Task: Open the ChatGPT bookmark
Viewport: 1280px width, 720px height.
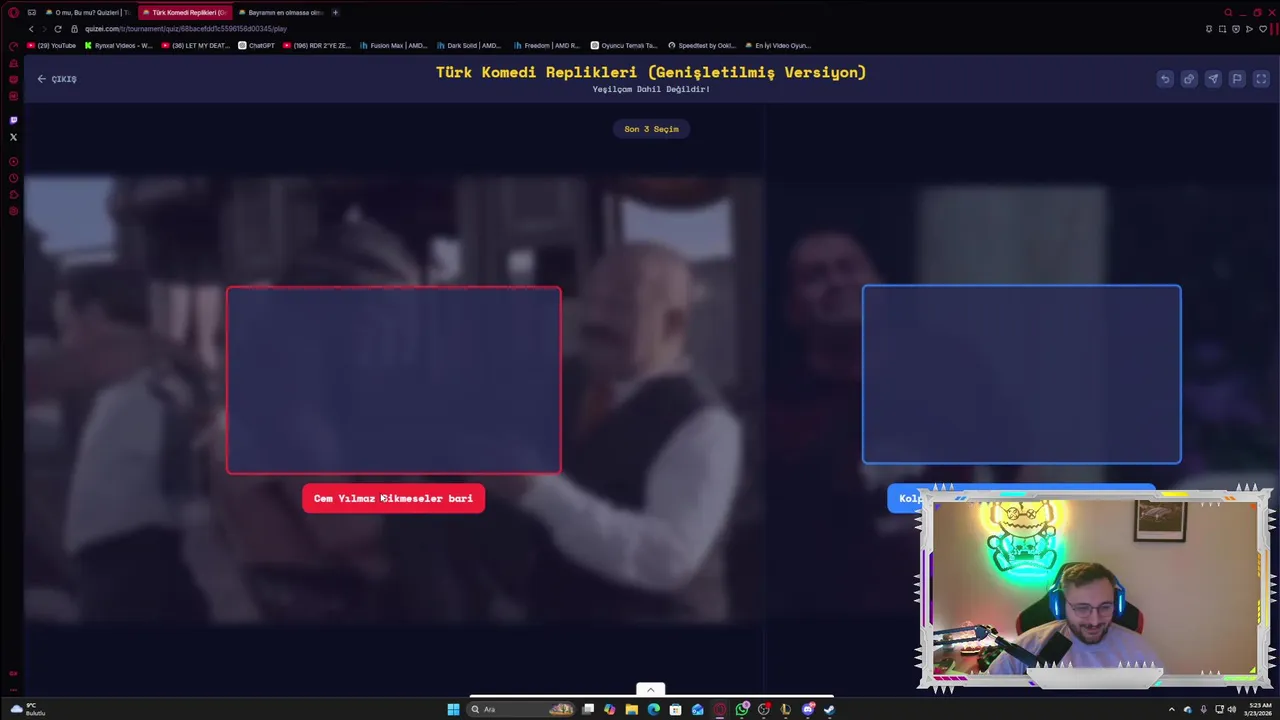Action: [256, 45]
